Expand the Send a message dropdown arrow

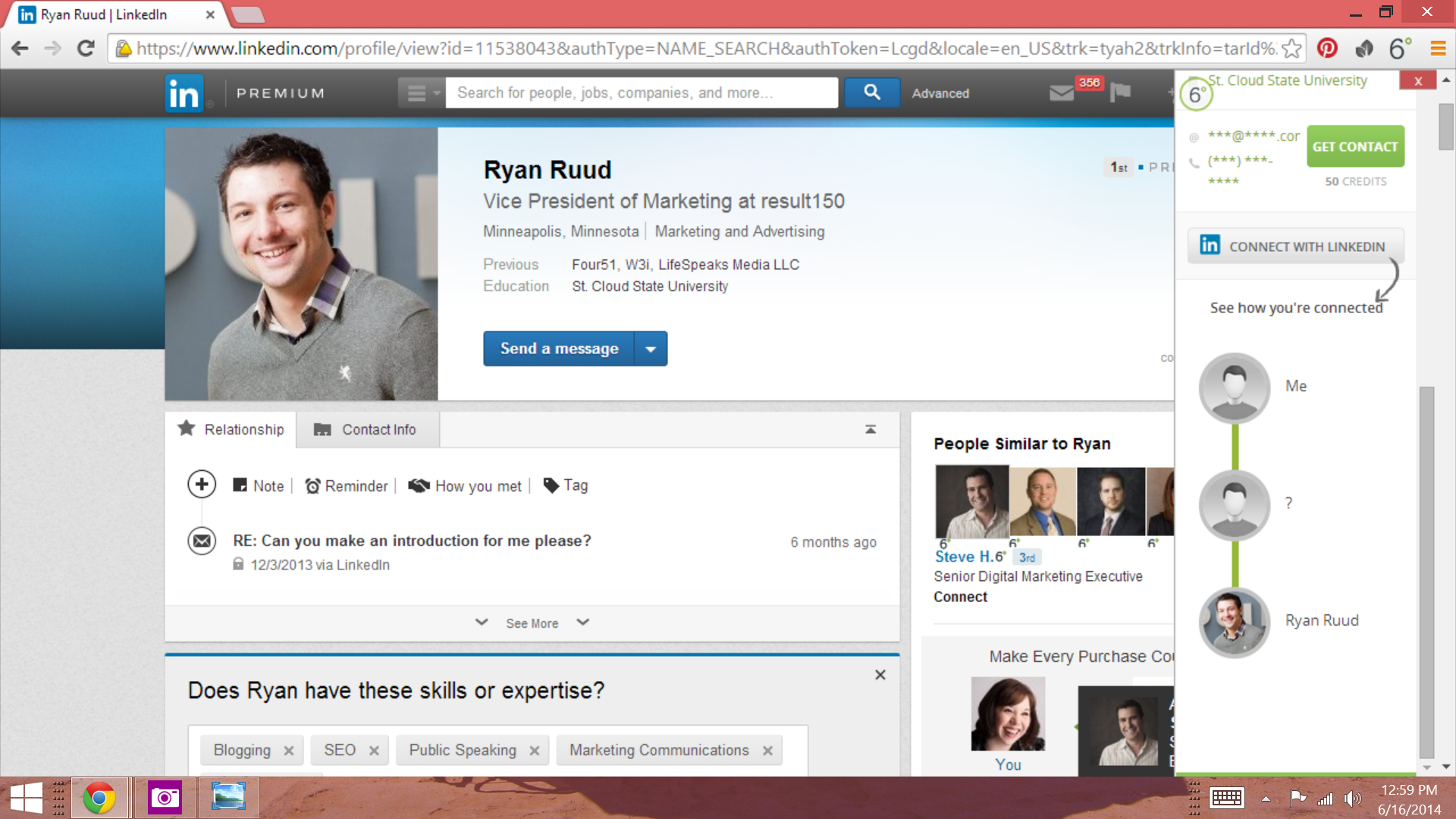coord(651,349)
